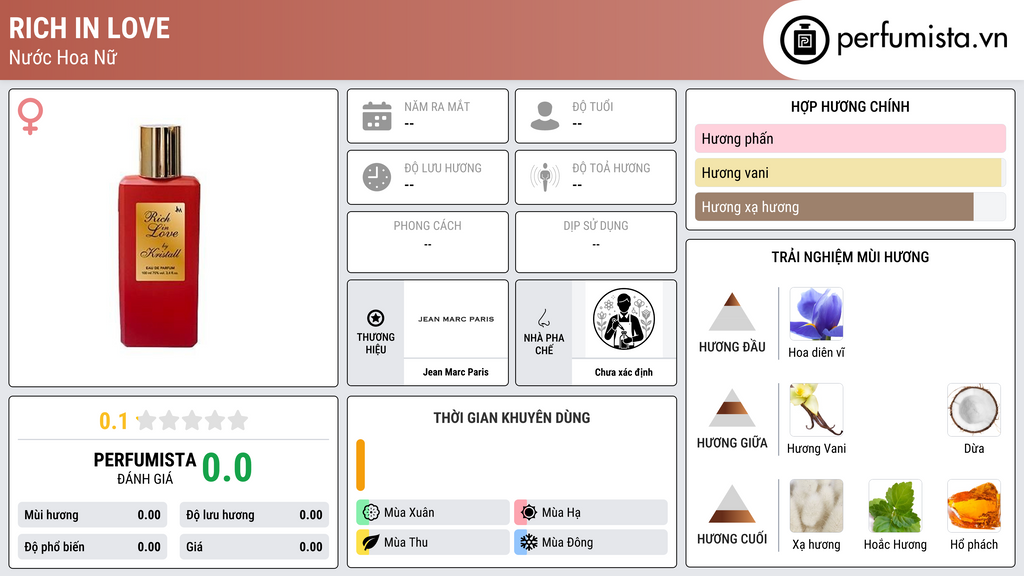
Task: Click the Jean Marc Paris brand logo
Action: (x=456, y=319)
